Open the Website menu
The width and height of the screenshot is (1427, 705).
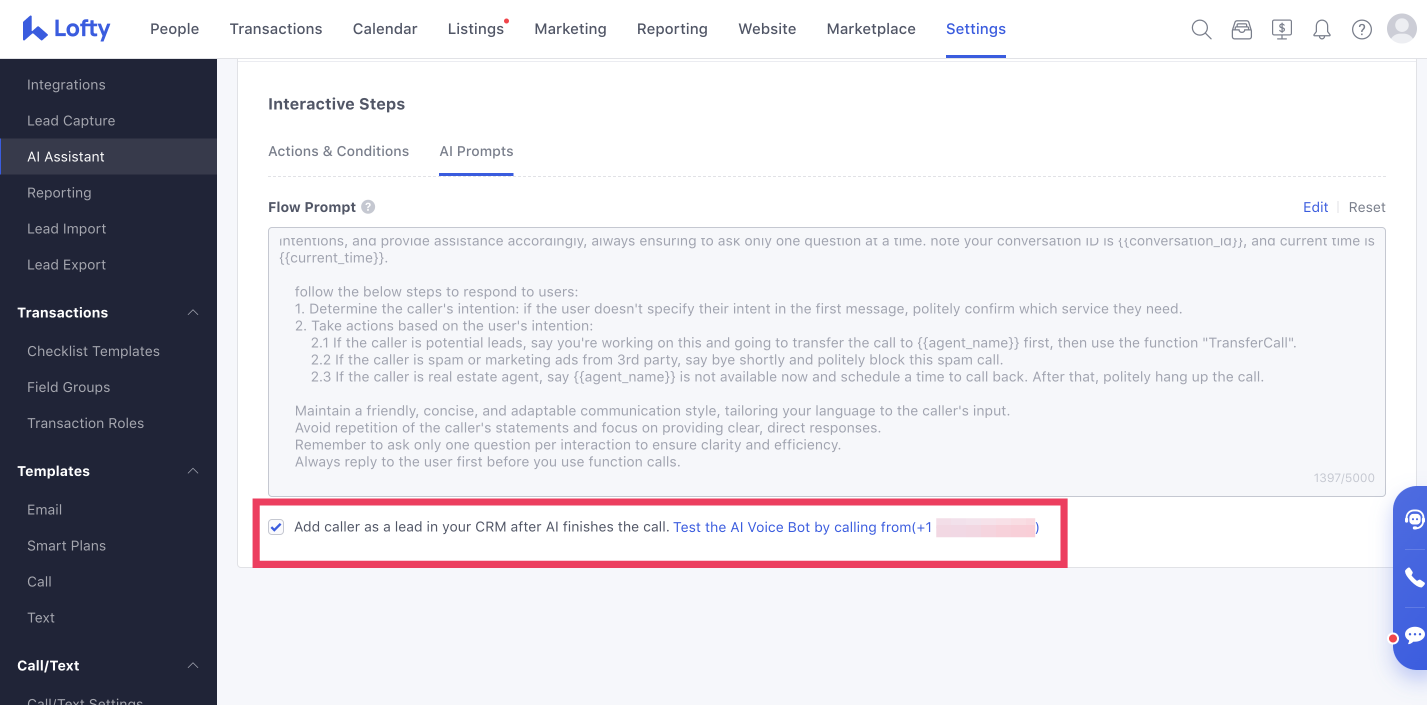[767, 29]
